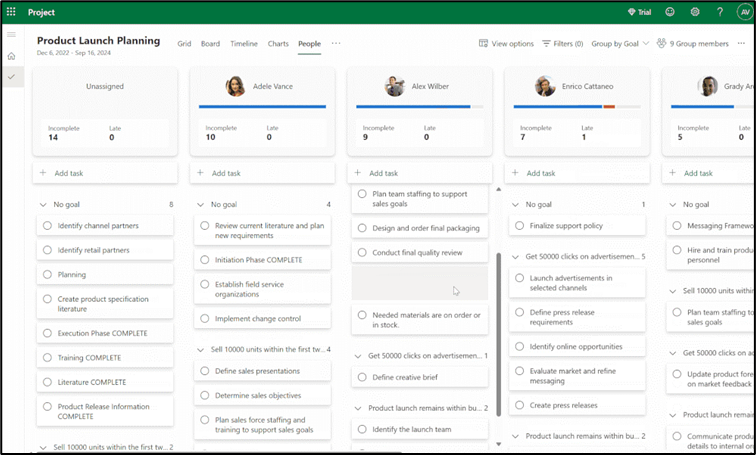Click the Trial diamond icon
The height and width of the screenshot is (455, 756).
tap(631, 12)
